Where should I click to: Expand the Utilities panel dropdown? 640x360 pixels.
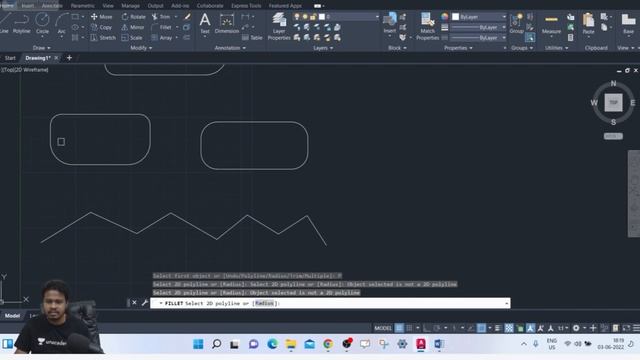pos(556,48)
